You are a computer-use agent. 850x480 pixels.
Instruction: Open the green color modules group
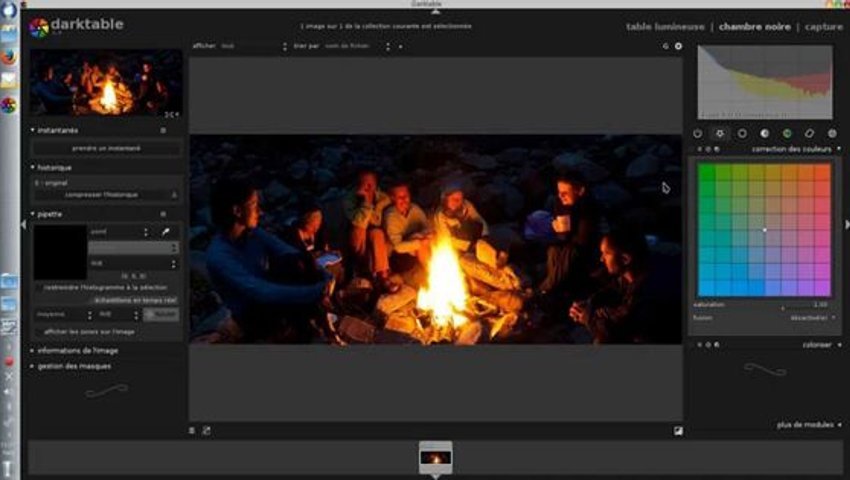pos(787,133)
